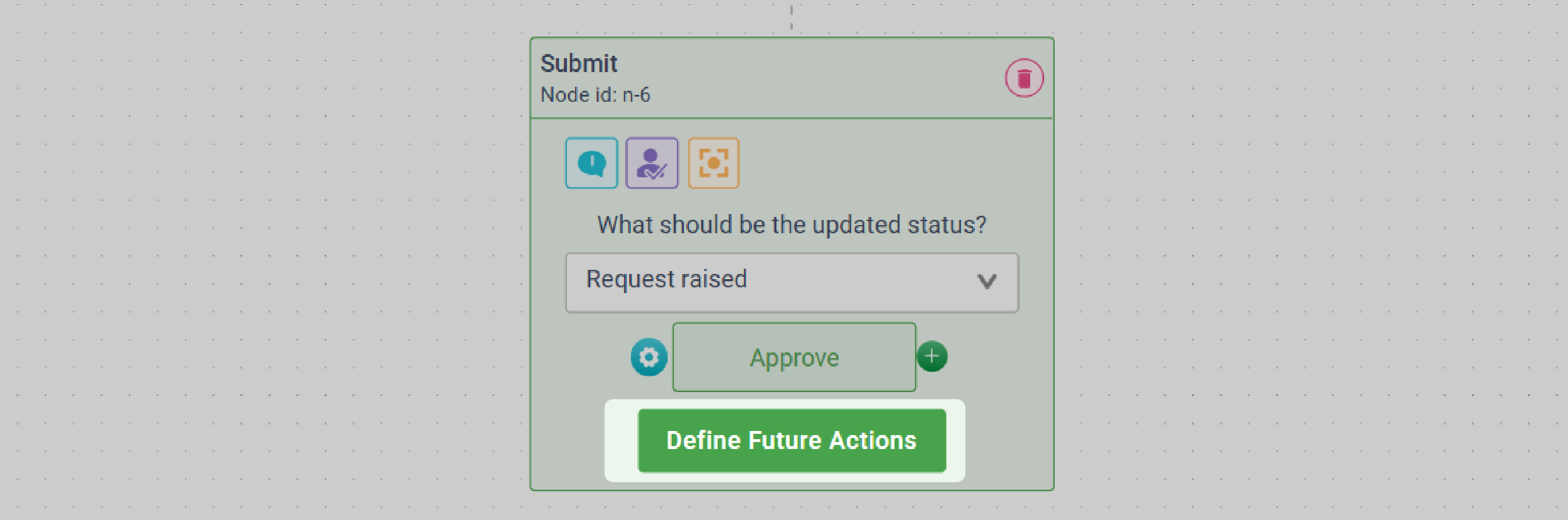Screen dimensions: 1568x520
Task: Expand the status dropdown chevron arrow
Action: 986,281
